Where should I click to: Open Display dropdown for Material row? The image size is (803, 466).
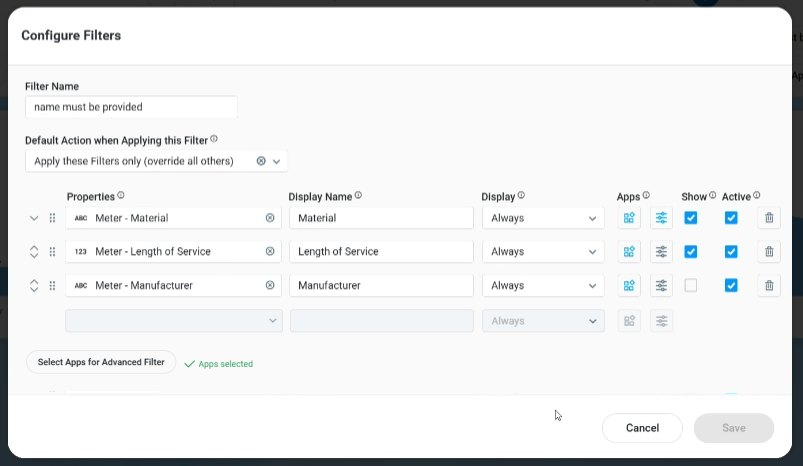543,218
